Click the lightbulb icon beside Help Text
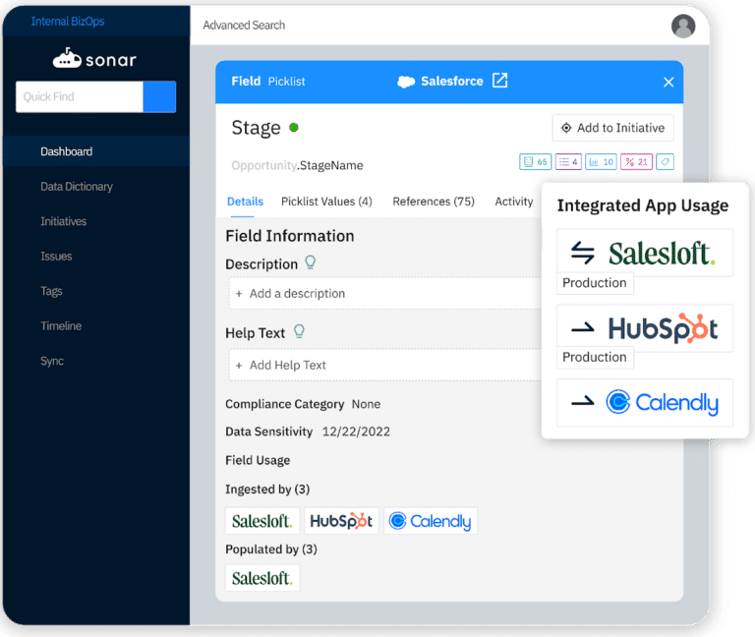 coord(299,331)
